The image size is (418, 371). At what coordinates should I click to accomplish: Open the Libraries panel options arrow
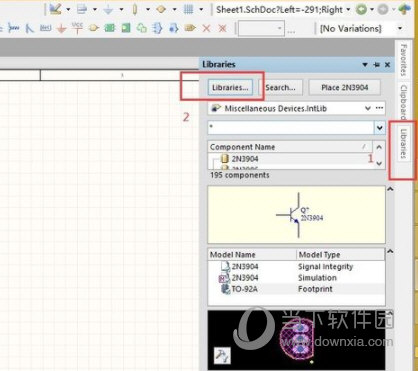365,65
